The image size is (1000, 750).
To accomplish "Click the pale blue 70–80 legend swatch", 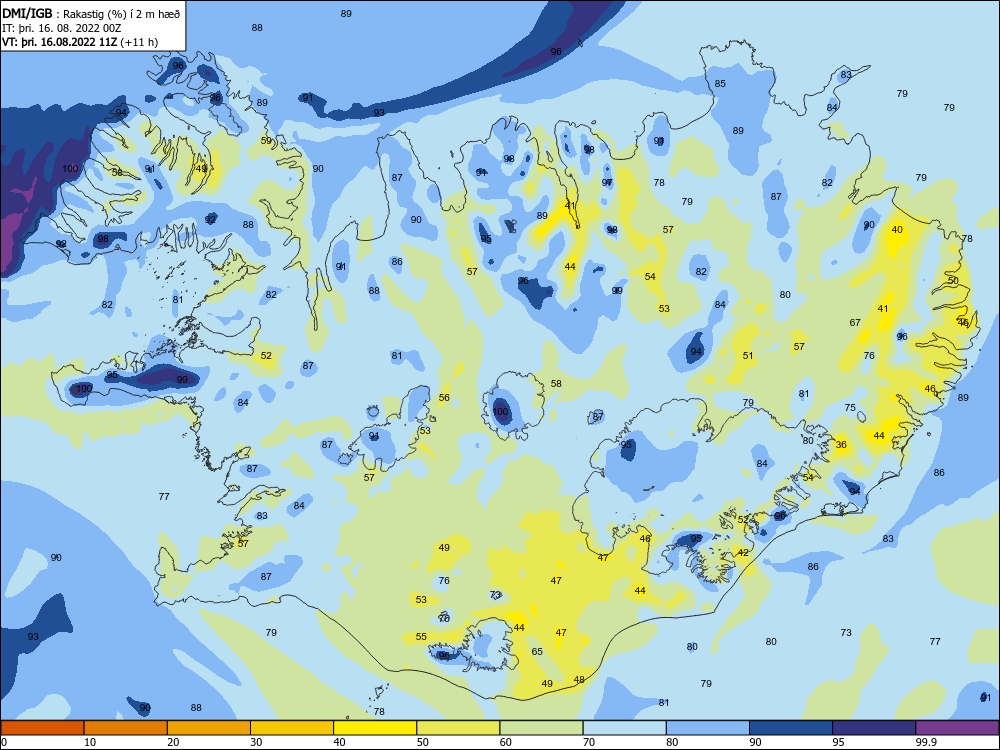I will tap(624, 728).
